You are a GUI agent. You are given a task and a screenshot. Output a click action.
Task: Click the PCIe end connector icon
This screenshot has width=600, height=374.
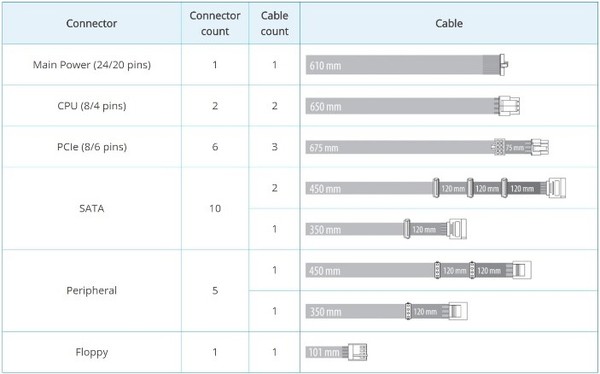click(540, 147)
